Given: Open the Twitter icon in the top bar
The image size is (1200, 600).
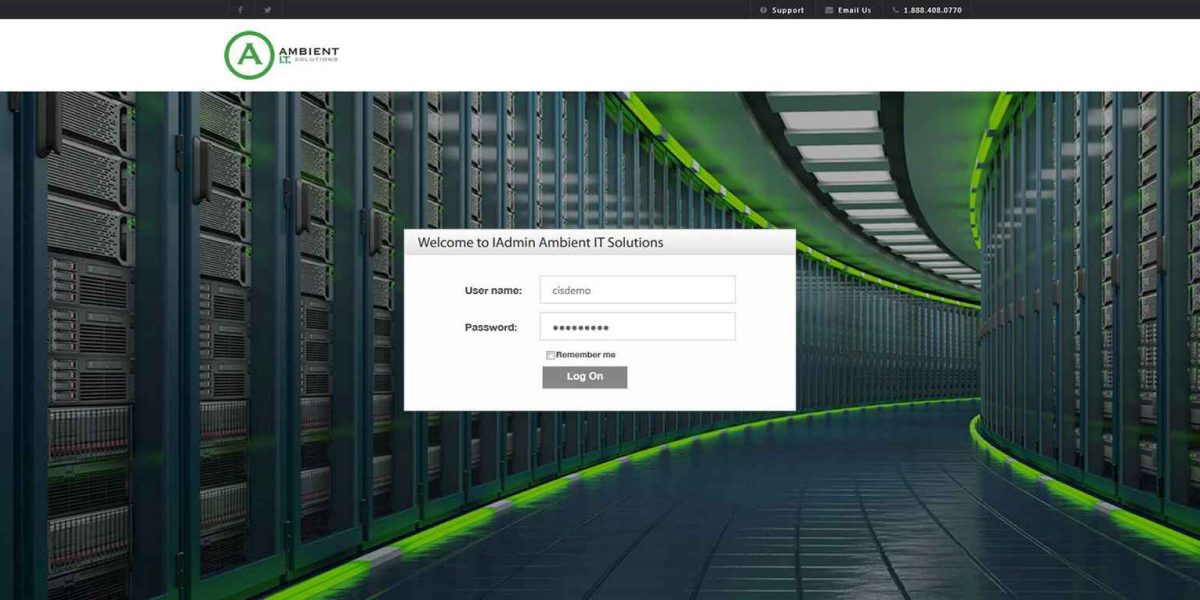Looking at the screenshot, I should pyautogui.click(x=267, y=10).
